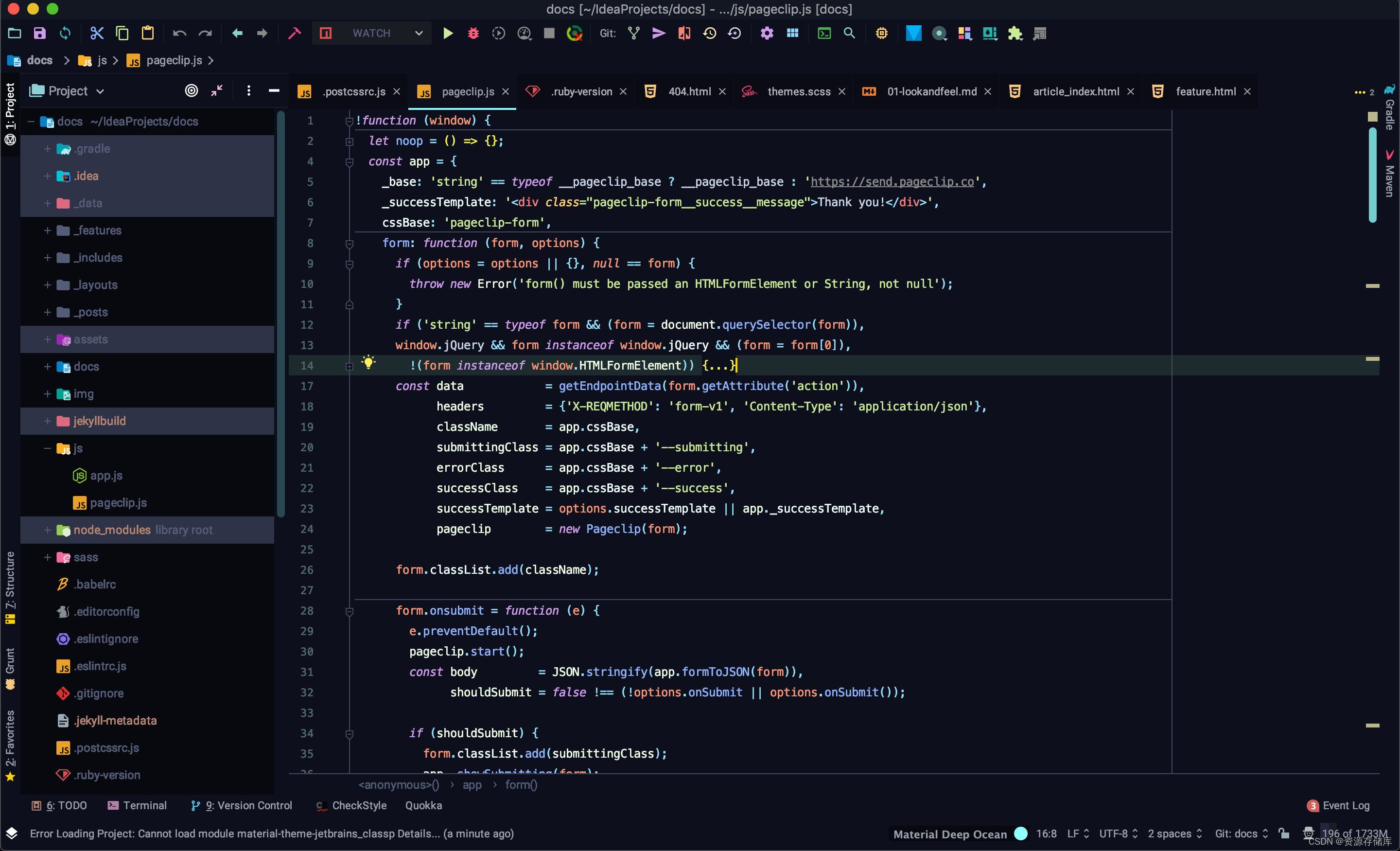Viewport: 1400px width, 851px height.
Task: Click the Cut scissors icon
Action: tap(97, 34)
